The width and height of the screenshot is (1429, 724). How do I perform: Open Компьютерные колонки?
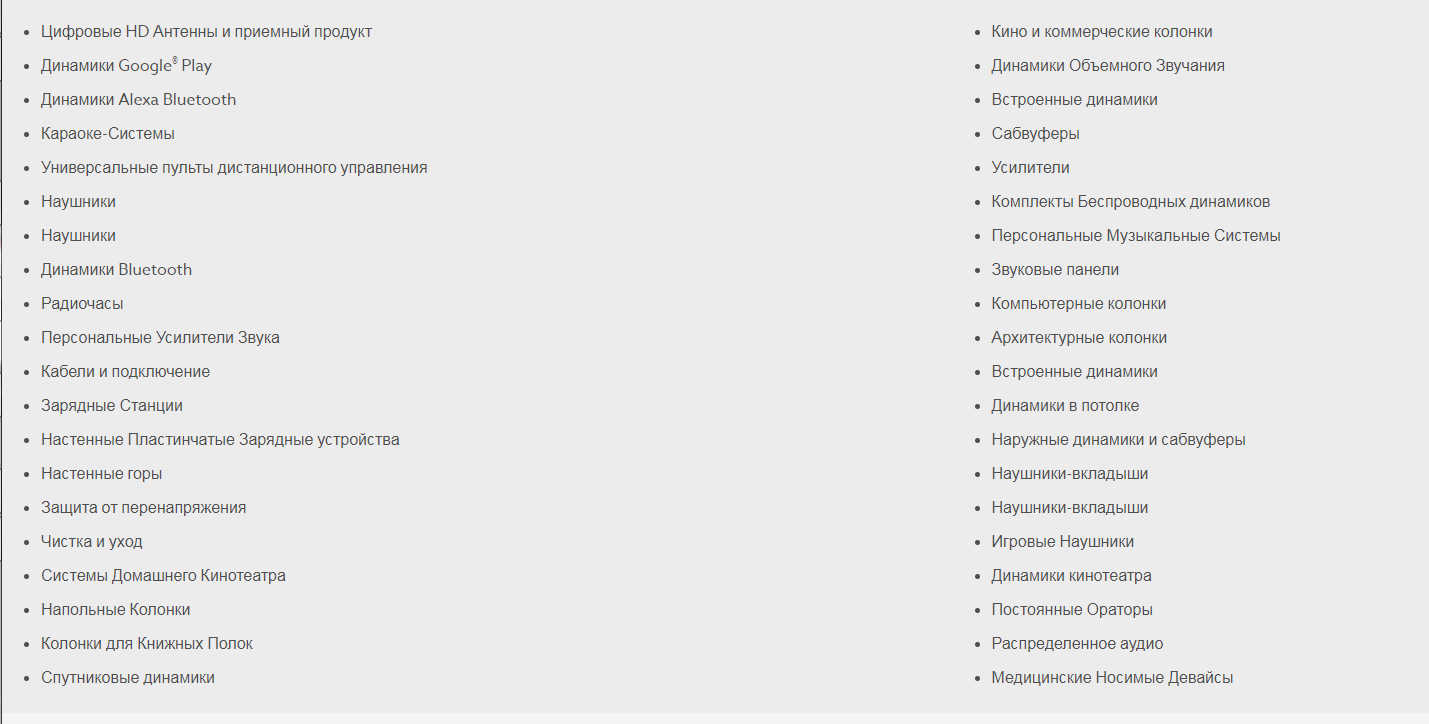[1079, 304]
